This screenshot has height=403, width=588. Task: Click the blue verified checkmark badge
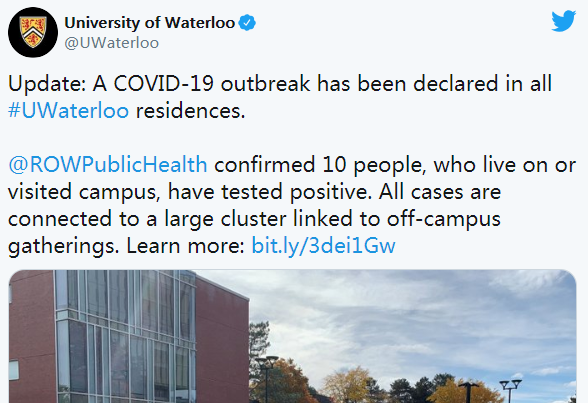click(x=247, y=23)
